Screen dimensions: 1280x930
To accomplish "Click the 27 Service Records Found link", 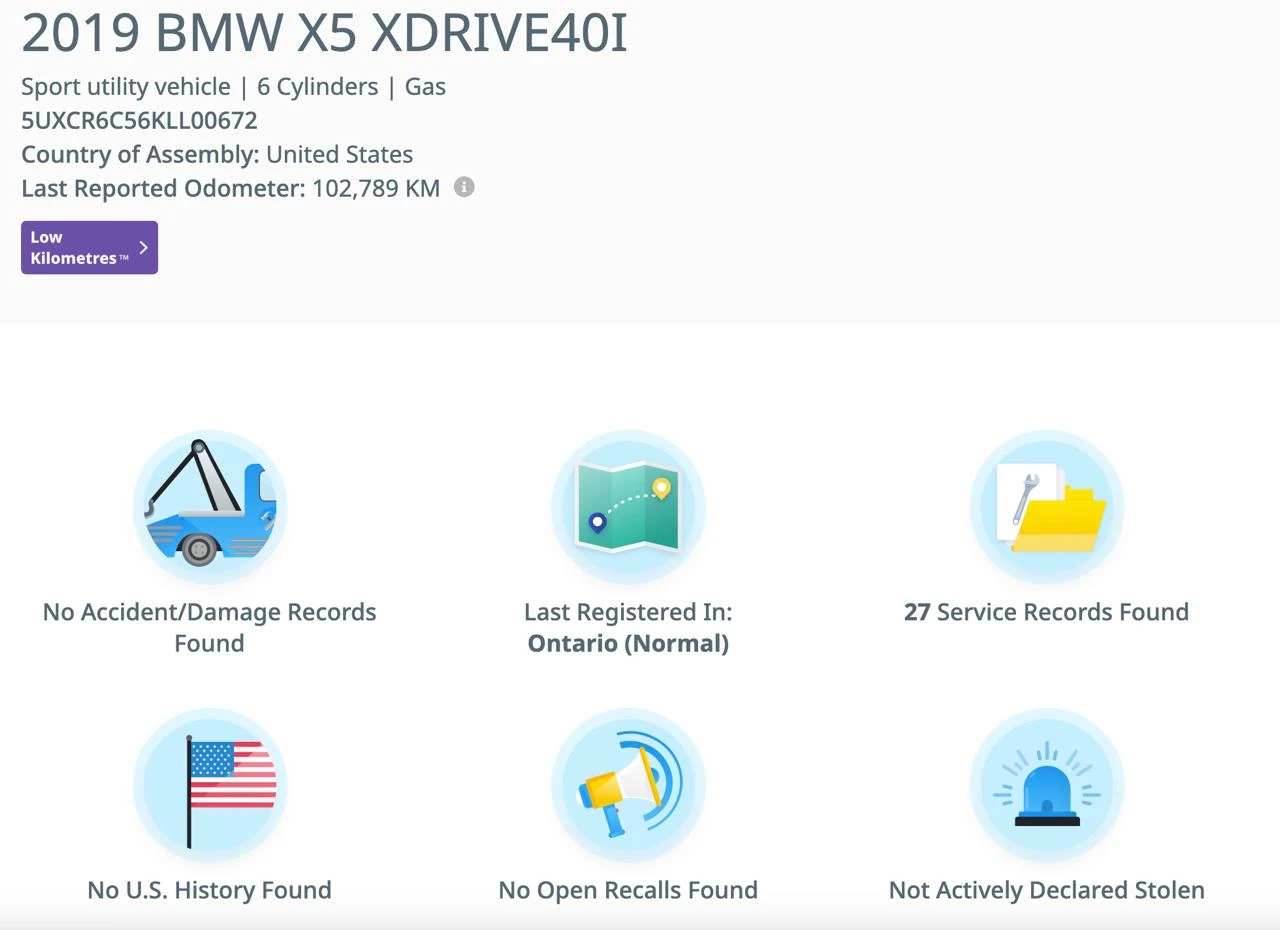I will coord(1046,611).
